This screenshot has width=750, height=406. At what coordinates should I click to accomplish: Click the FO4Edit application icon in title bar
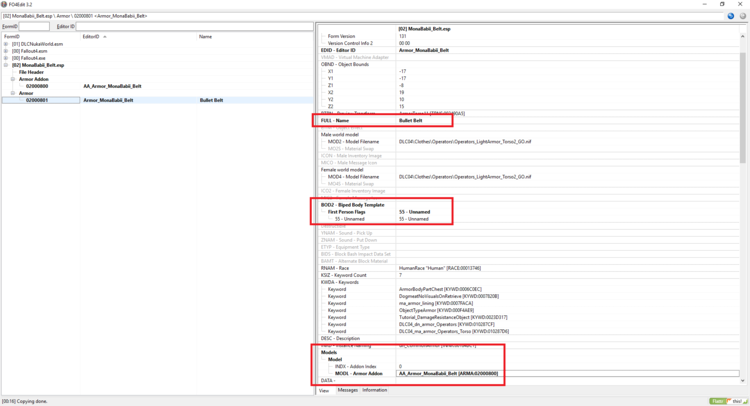(x=4, y=4)
